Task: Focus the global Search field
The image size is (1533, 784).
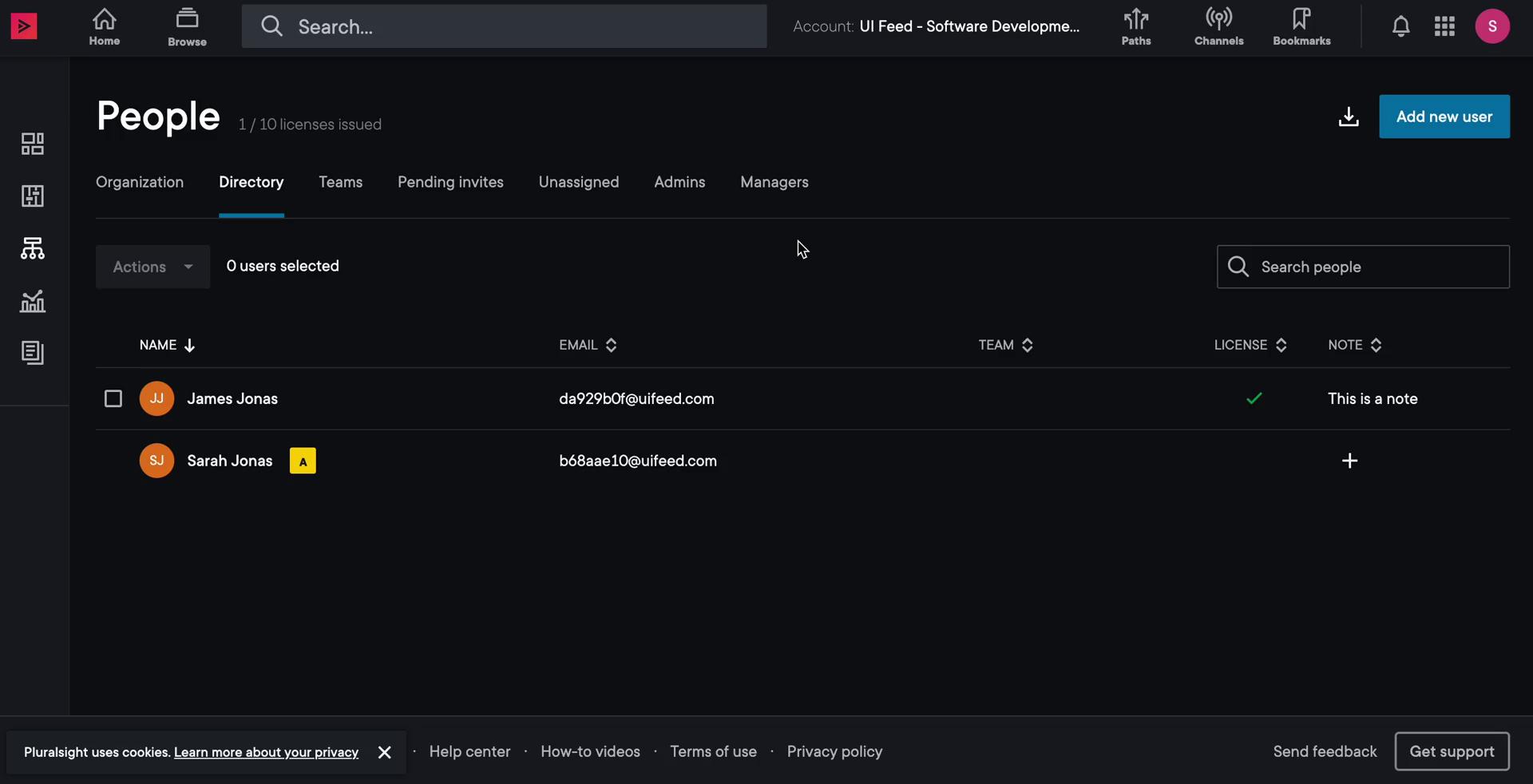Action: point(504,26)
